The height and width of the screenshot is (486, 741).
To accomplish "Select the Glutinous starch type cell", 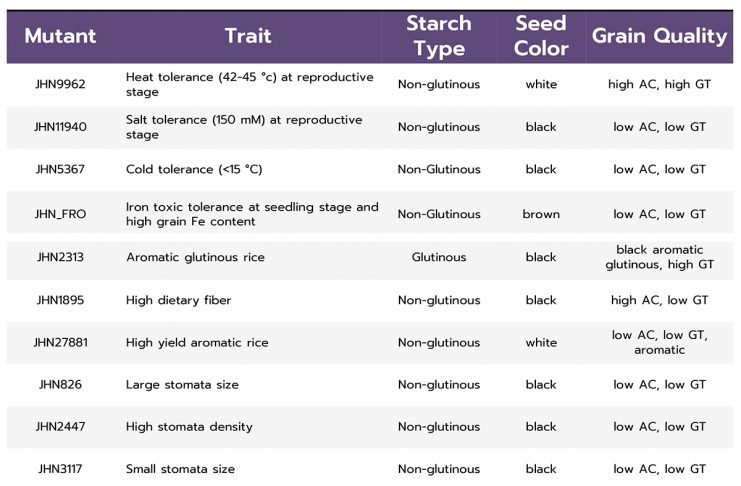I will (x=439, y=257).
